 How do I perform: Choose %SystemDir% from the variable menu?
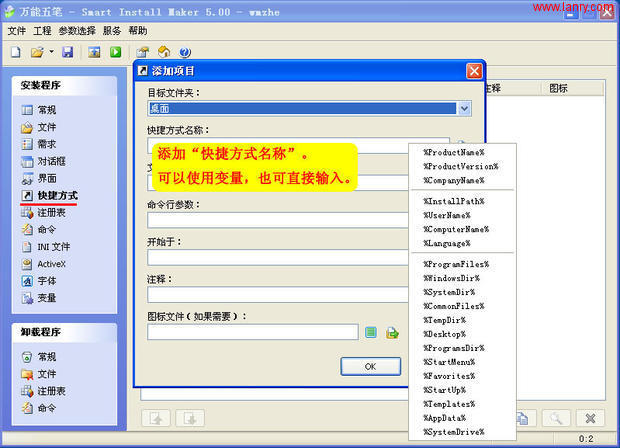pyautogui.click(x=449, y=292)
